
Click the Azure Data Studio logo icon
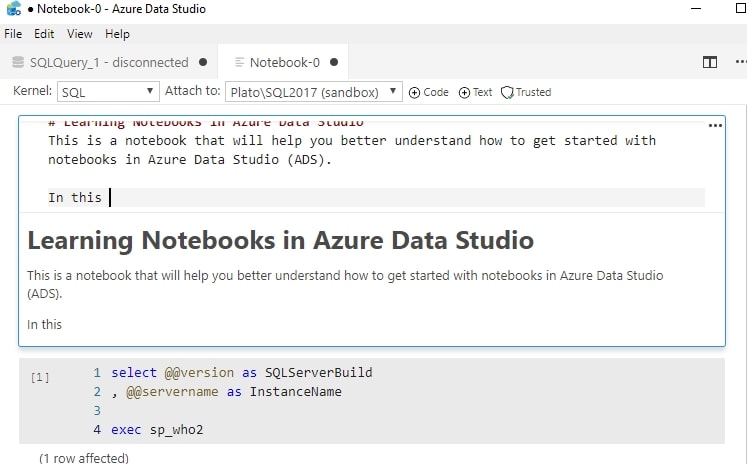coord(13,10)
